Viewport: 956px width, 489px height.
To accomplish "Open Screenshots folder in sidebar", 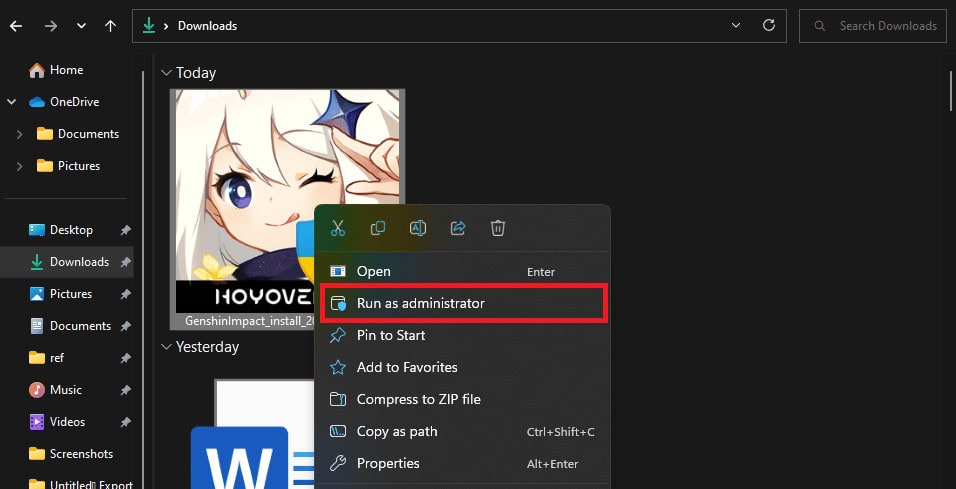I will pos(71,454).
